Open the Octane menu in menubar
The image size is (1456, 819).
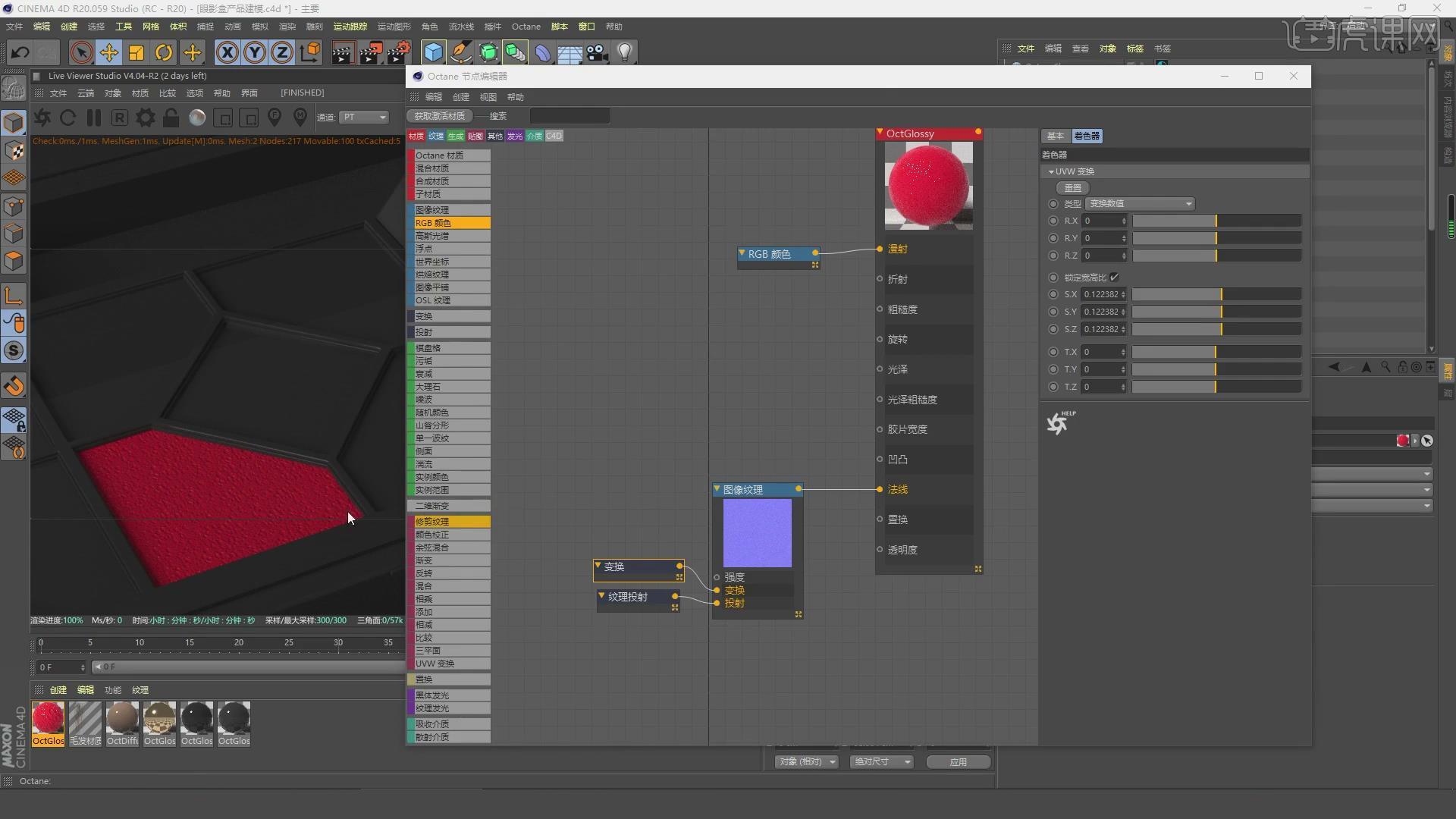tap(526, 27)
